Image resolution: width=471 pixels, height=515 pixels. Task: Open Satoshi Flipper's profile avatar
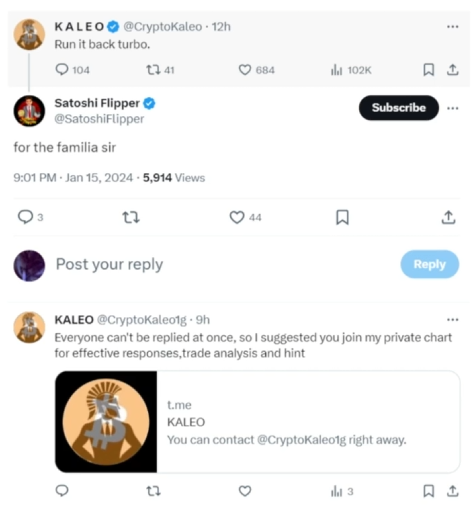point(29,111)
